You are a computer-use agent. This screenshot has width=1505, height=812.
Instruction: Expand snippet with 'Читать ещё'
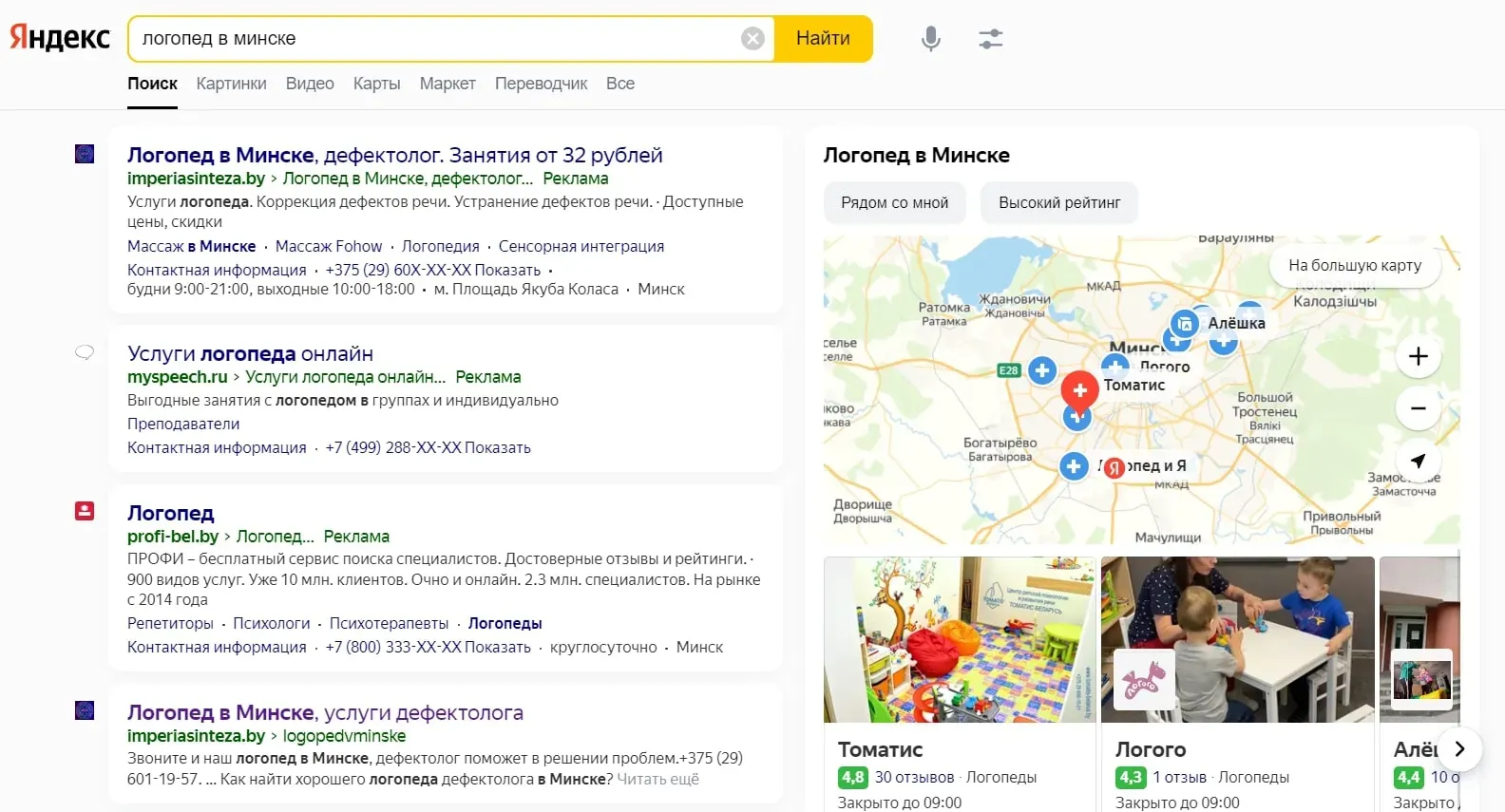(657, 779)
